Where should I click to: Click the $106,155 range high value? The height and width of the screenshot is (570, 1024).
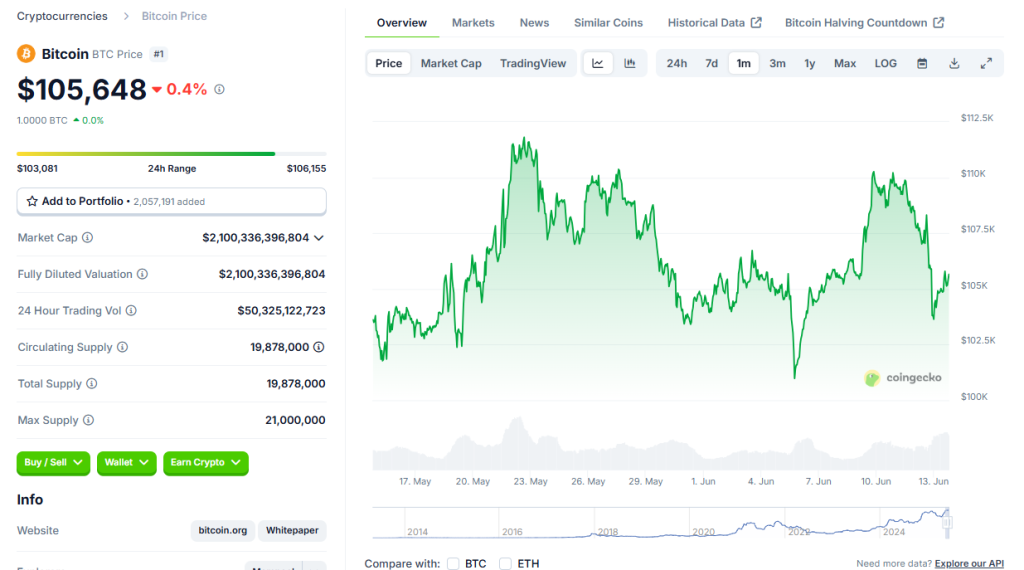point(306,168)
